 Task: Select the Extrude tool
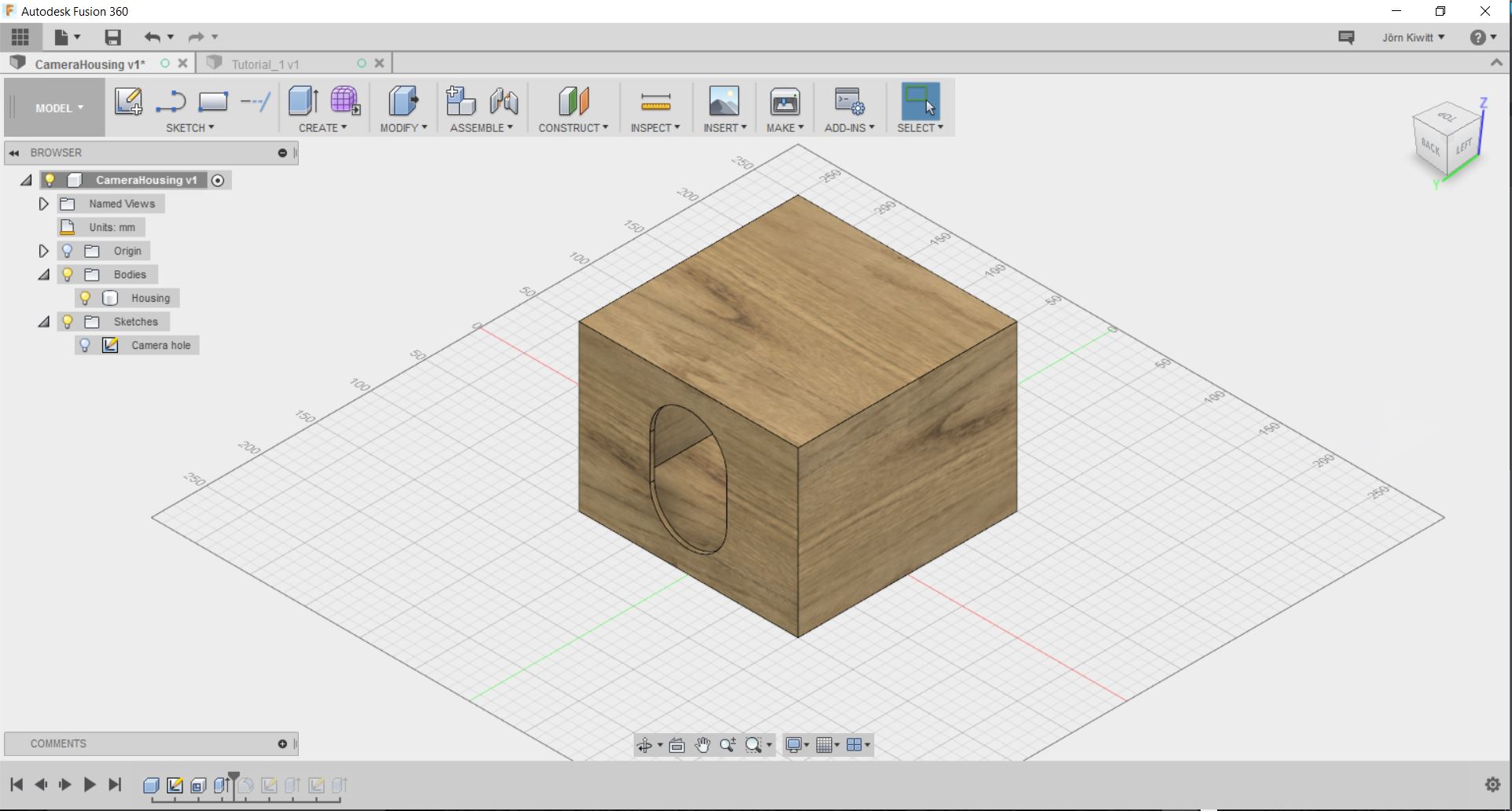pos(304,101)
